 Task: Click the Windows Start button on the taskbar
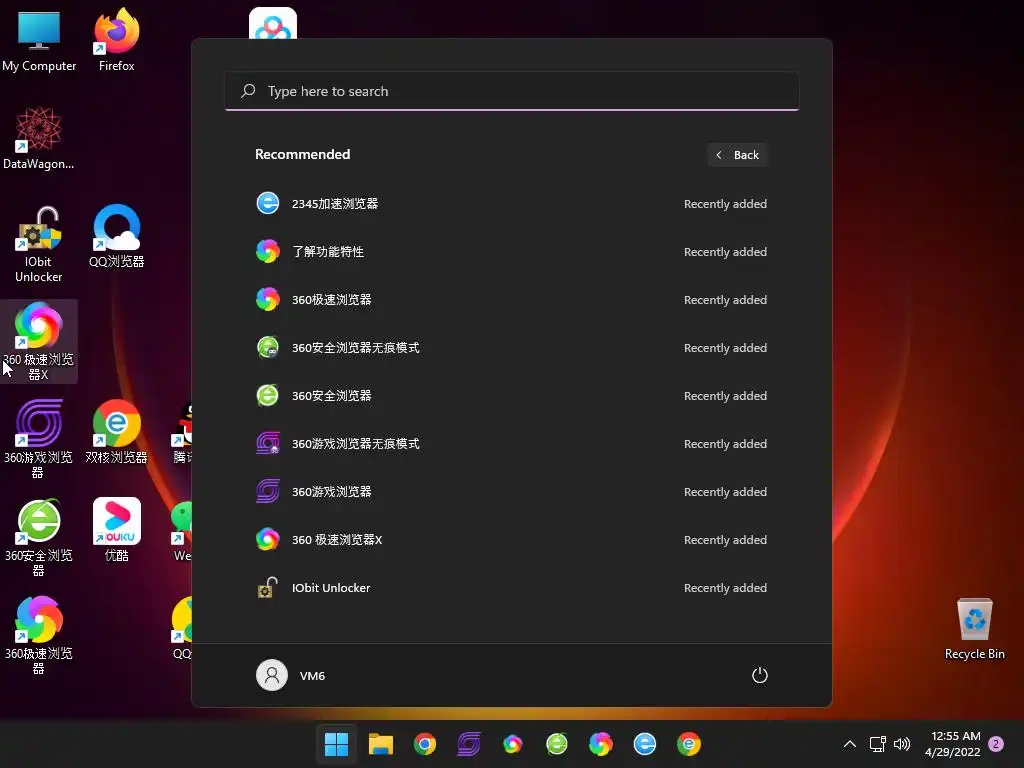pos(336,744)
